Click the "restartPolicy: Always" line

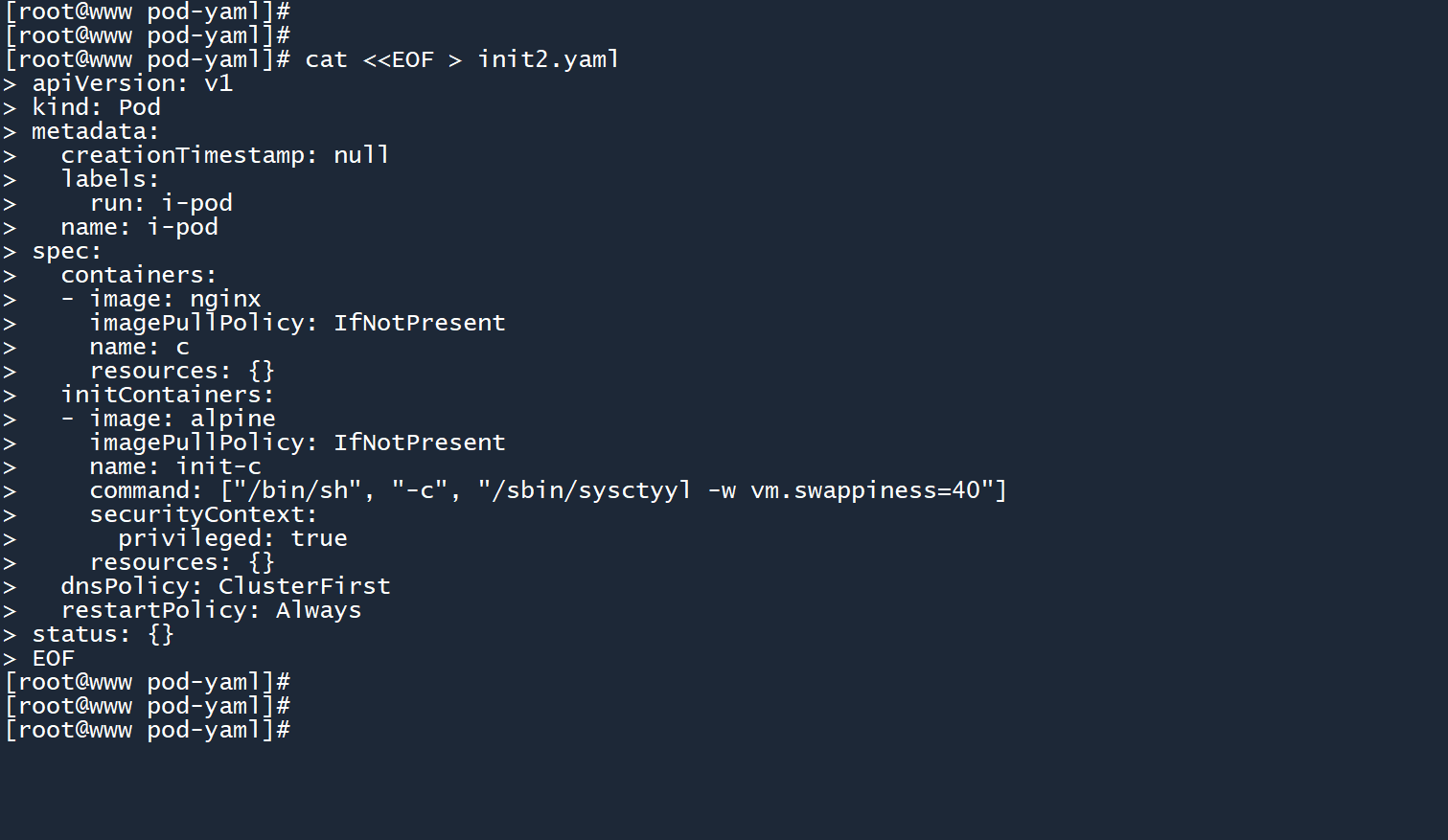pyautogui.click(x=211, y=610)
